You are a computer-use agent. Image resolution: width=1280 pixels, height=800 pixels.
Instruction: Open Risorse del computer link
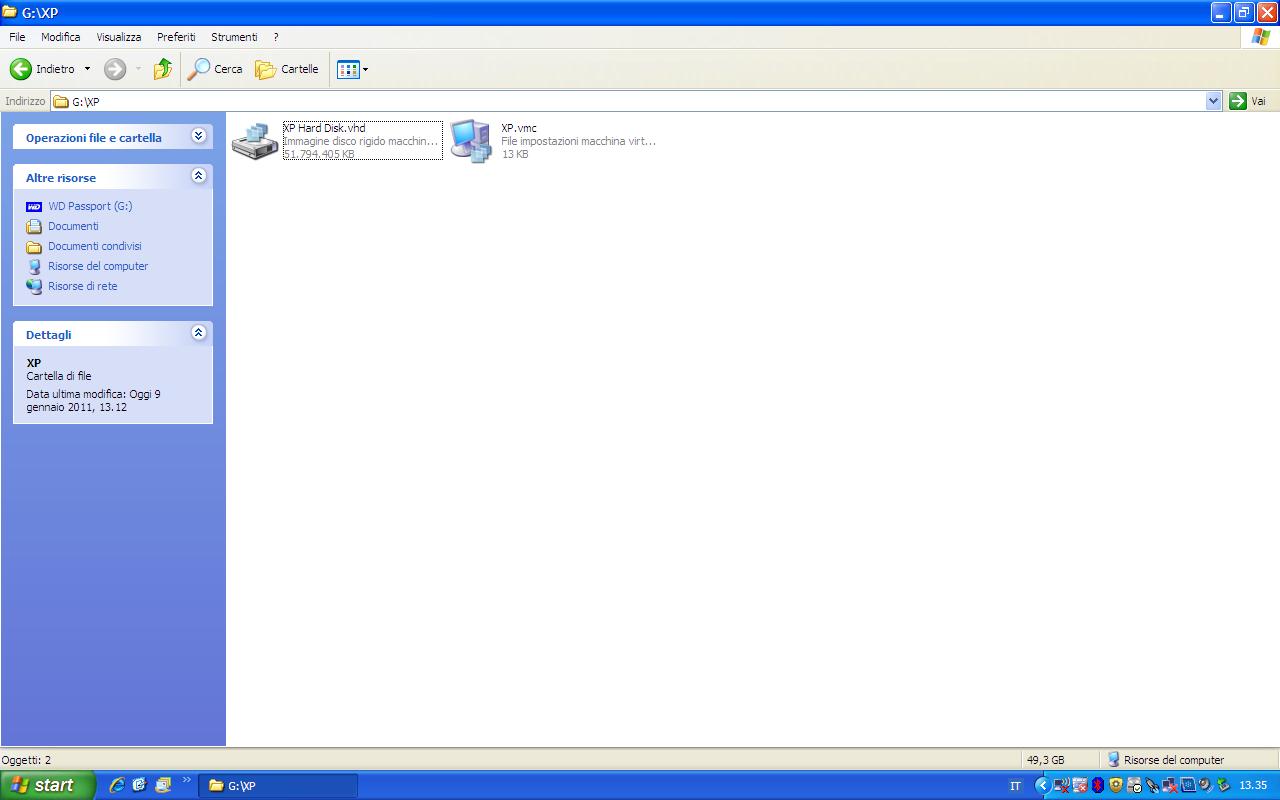coord(98,266)
